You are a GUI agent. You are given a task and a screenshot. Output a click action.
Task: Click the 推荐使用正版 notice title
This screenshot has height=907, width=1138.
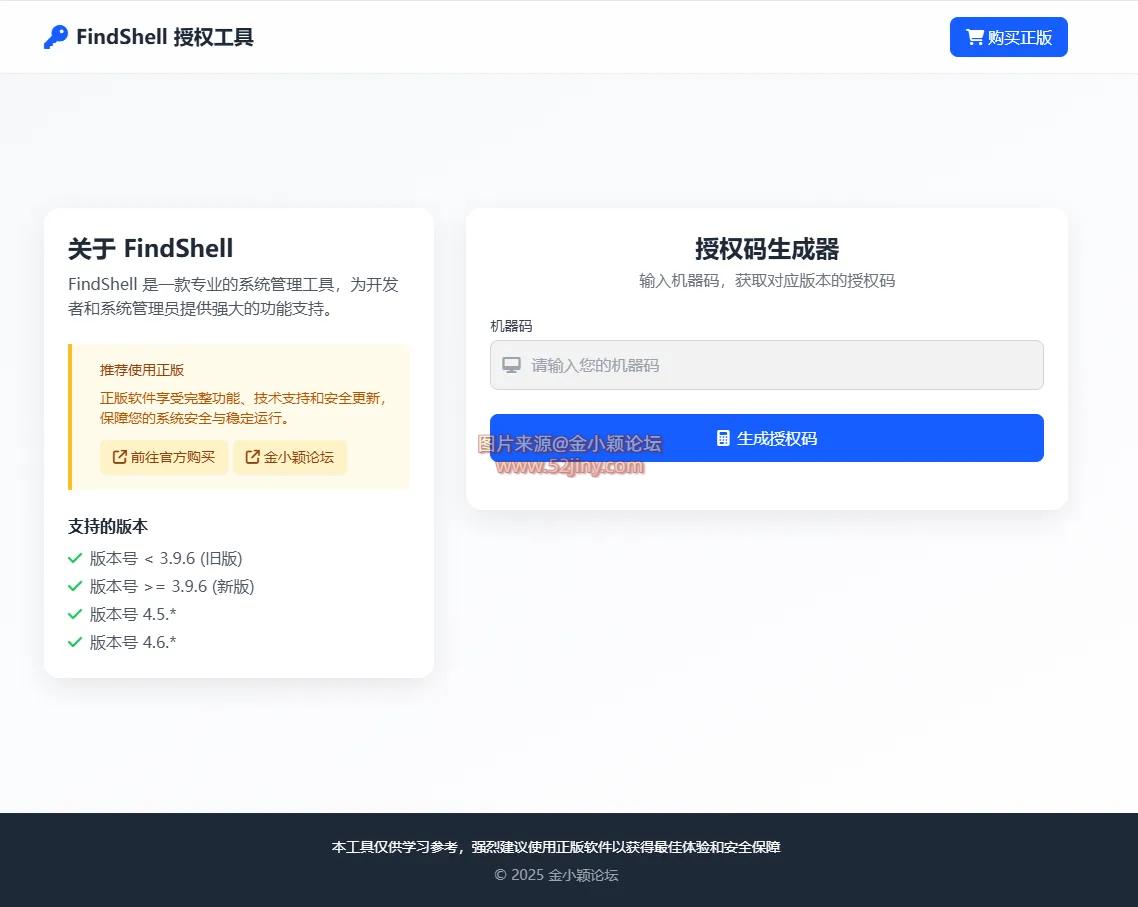pyautogui.click(x=142, y=370)
